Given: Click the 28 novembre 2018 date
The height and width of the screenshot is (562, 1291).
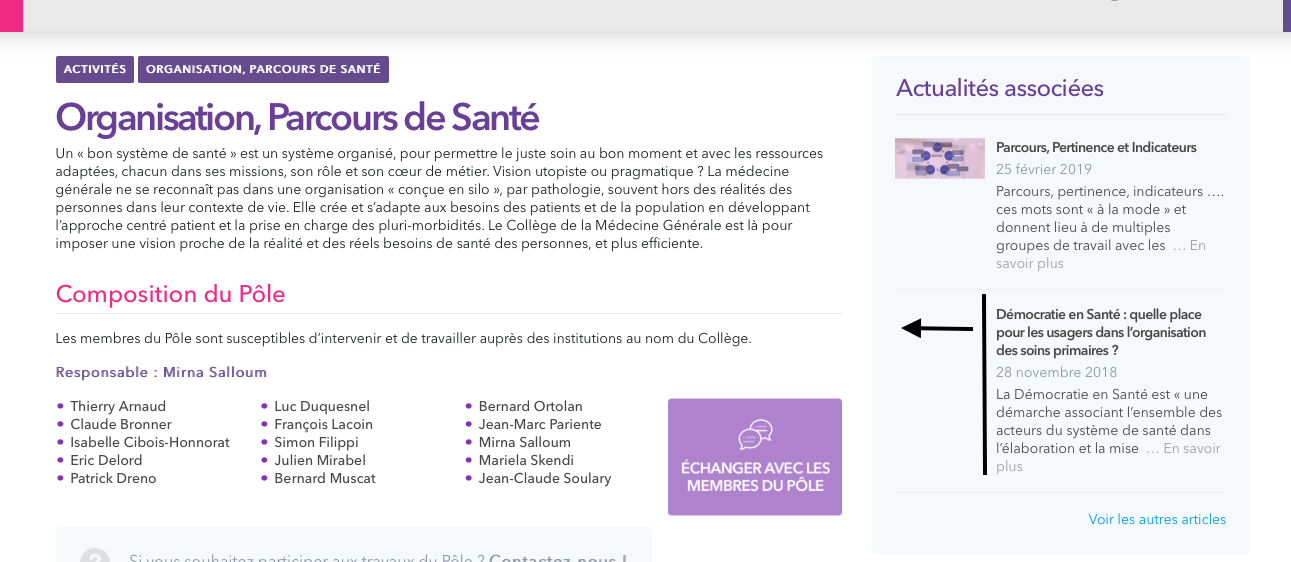Looking at the screenshot, I should [1057, 372].
